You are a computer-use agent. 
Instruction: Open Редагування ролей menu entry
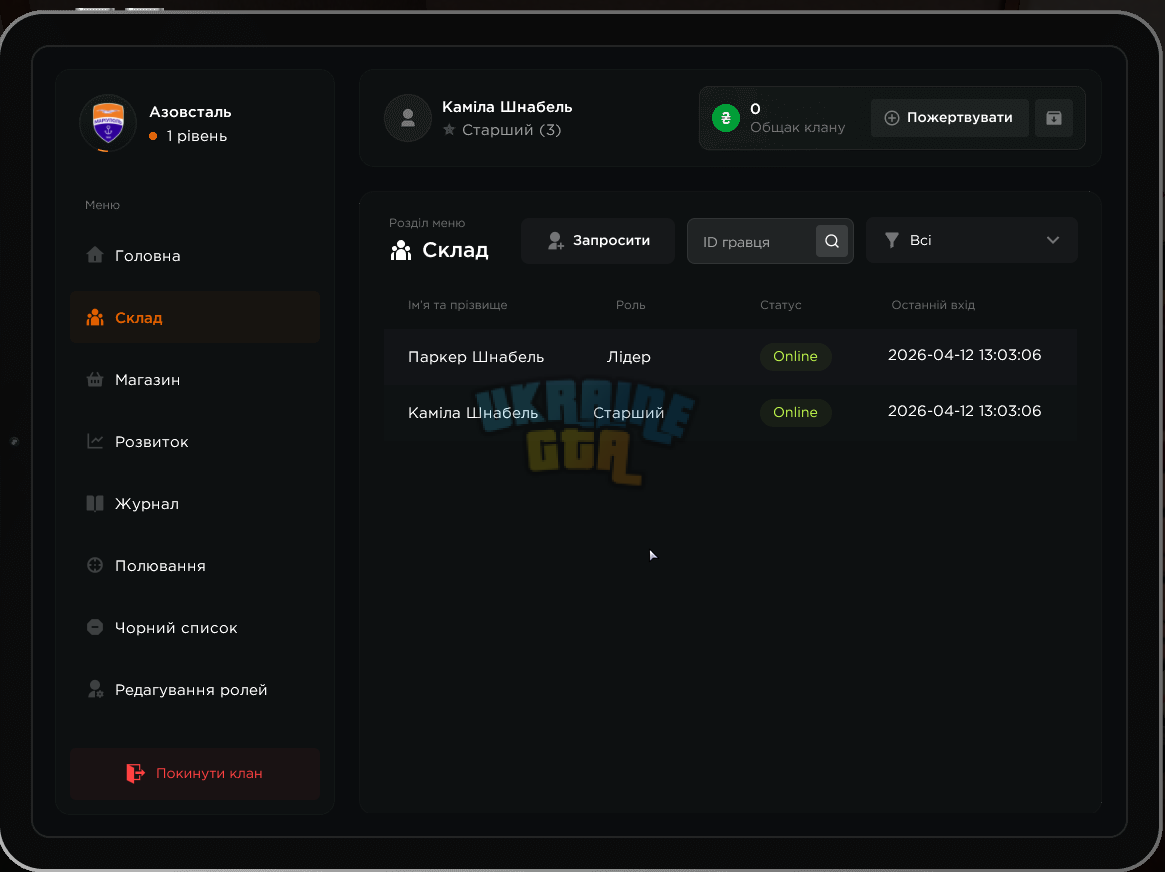click(195, 689)
